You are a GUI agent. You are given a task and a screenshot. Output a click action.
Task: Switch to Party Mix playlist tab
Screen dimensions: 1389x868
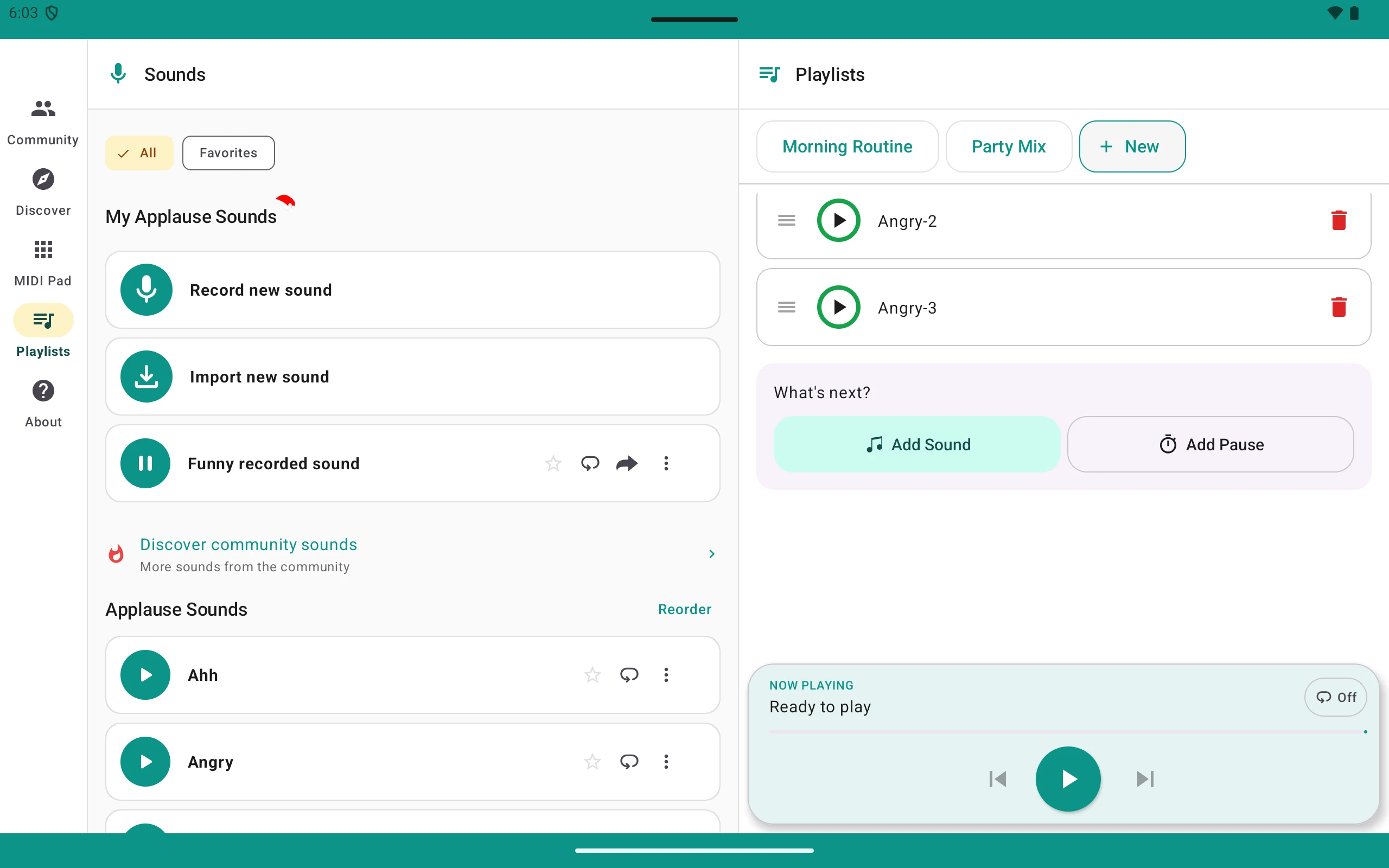(1009, 146)
